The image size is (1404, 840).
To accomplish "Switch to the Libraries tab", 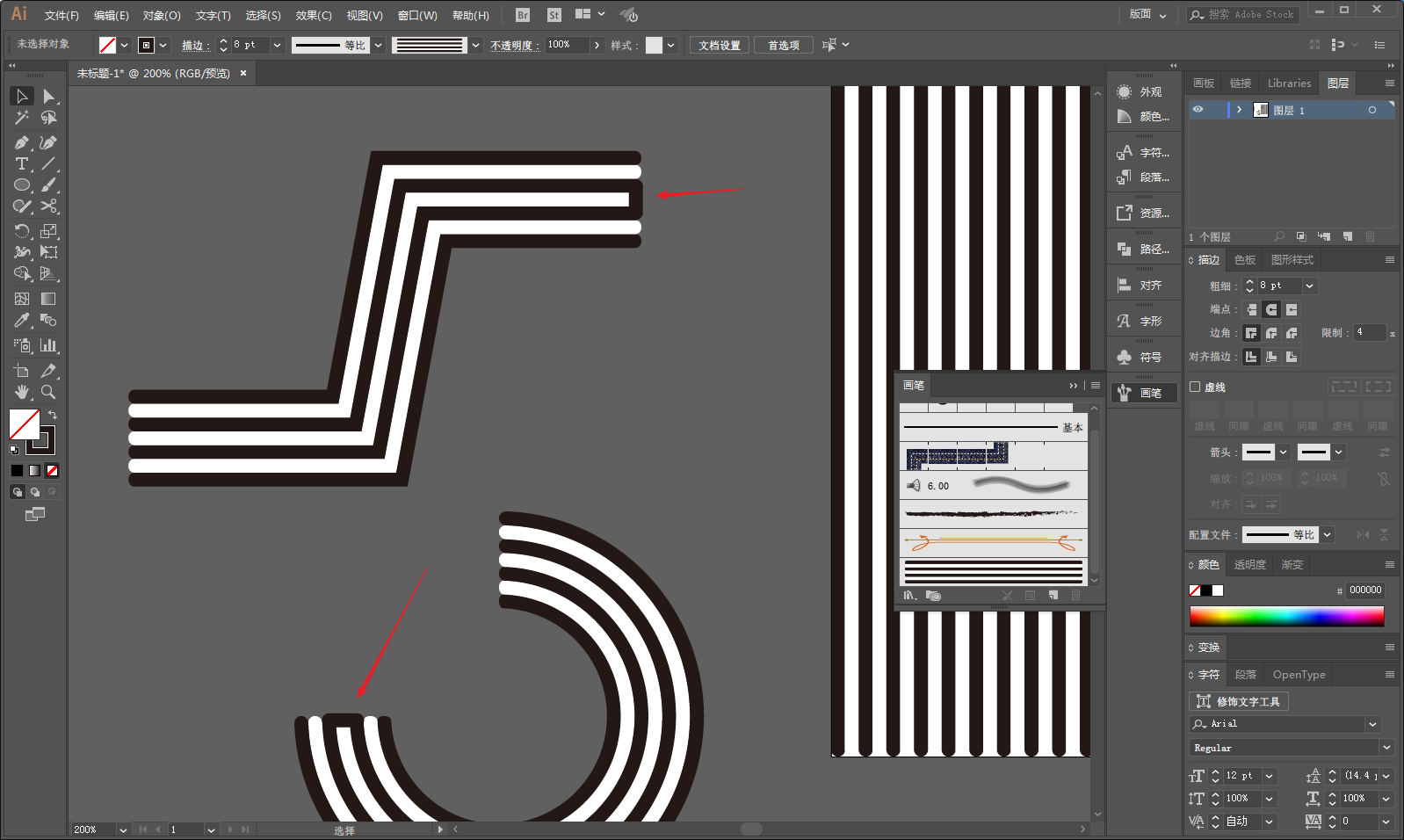I will (1289, 83).
